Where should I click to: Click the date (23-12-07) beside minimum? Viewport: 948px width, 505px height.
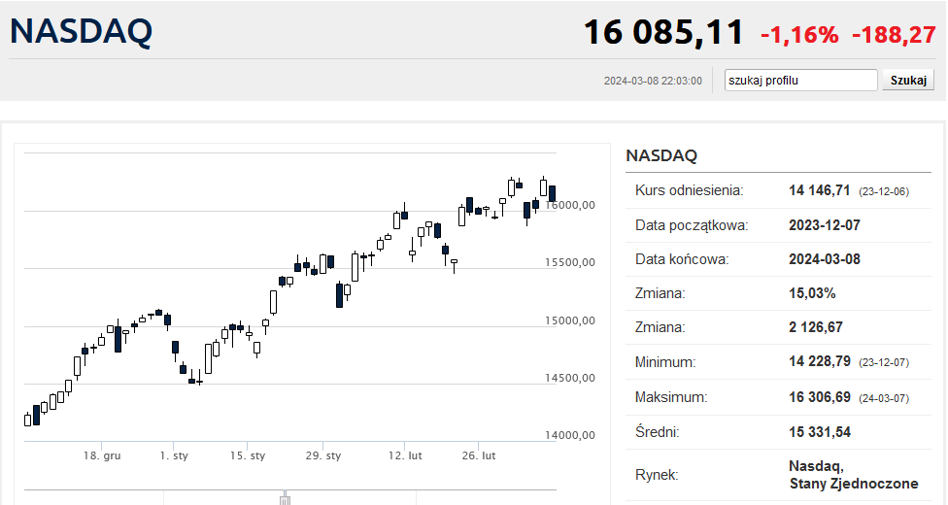pyautogui.click(x=883, y=363)
